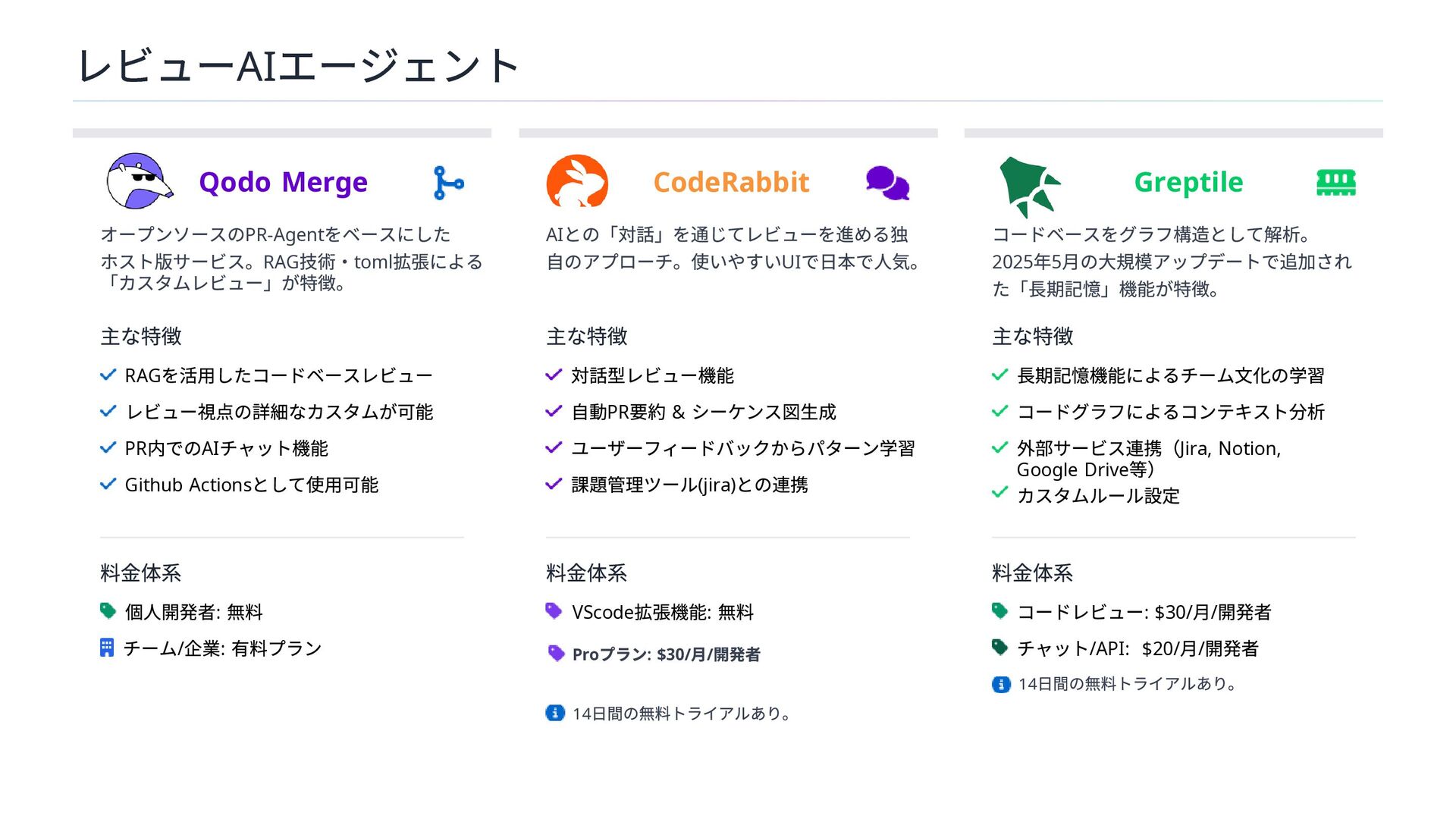Click the checkmark beside 対話型レビュー機能
This screenshot has height=819, width=1456.
click(x=554, y=375)
